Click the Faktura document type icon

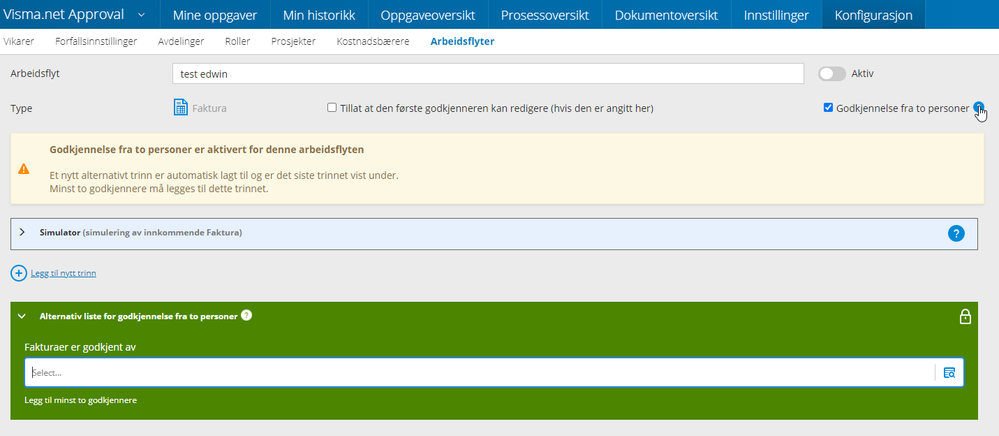pos(180,107)
